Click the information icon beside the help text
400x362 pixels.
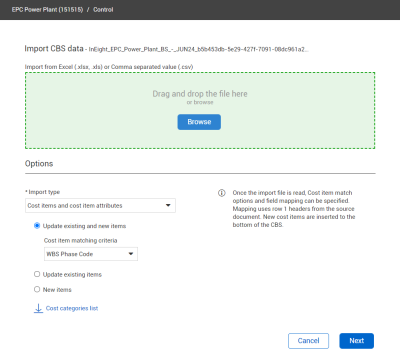[222, 193]
